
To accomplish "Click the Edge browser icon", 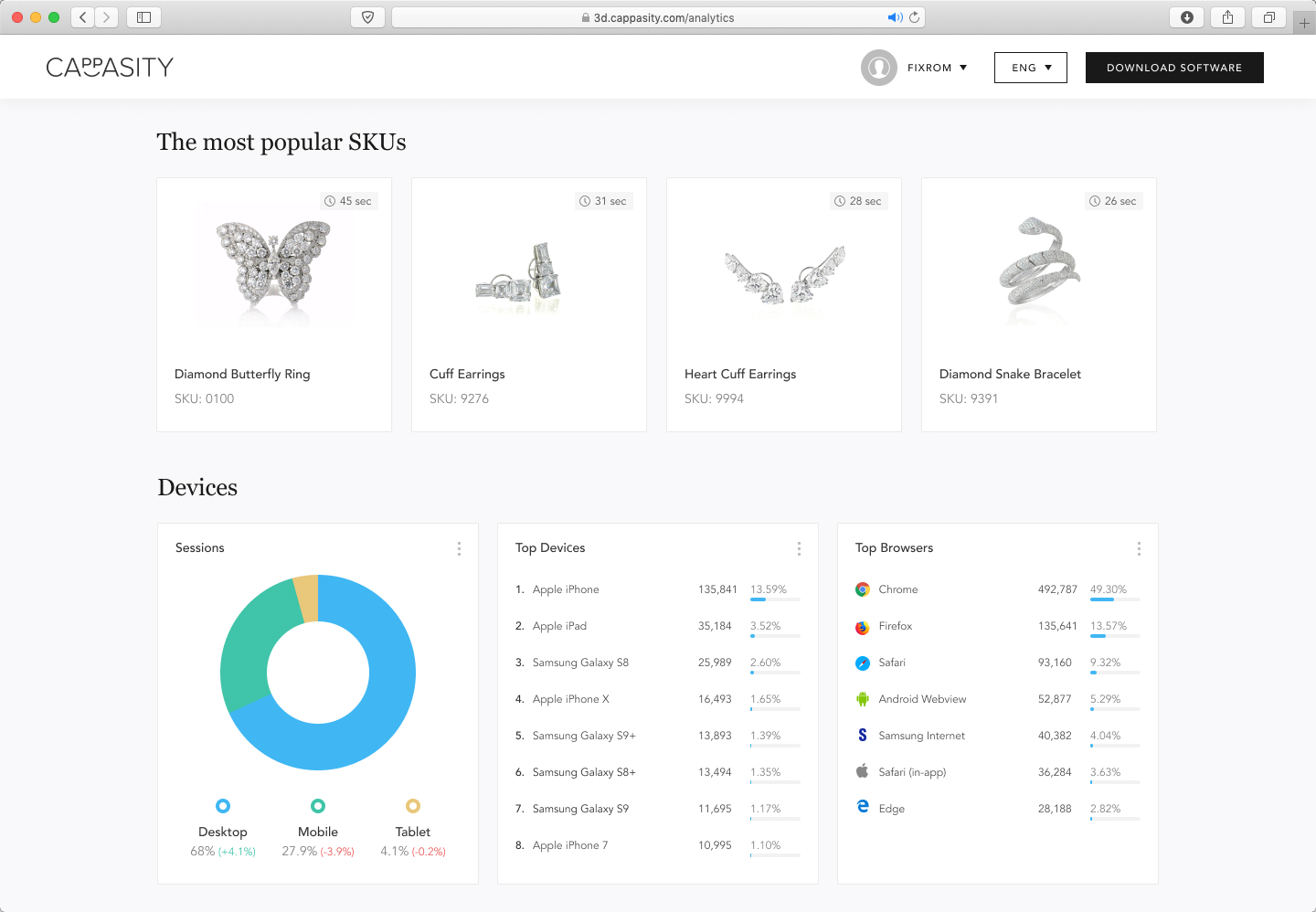I will (x=863, y=806).
